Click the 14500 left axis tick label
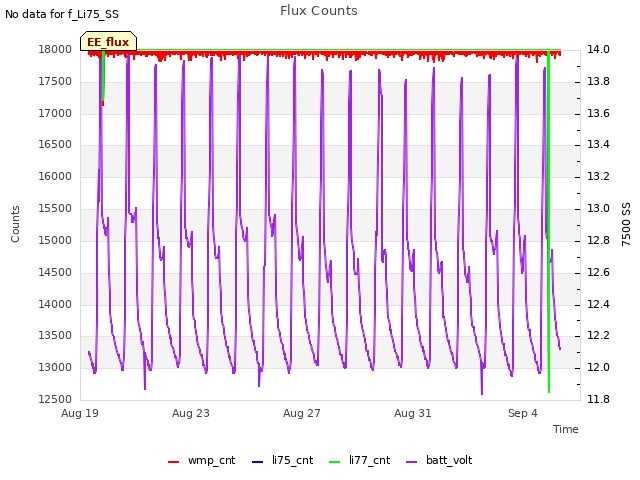 pyautogui.click(x=55, y=272)
